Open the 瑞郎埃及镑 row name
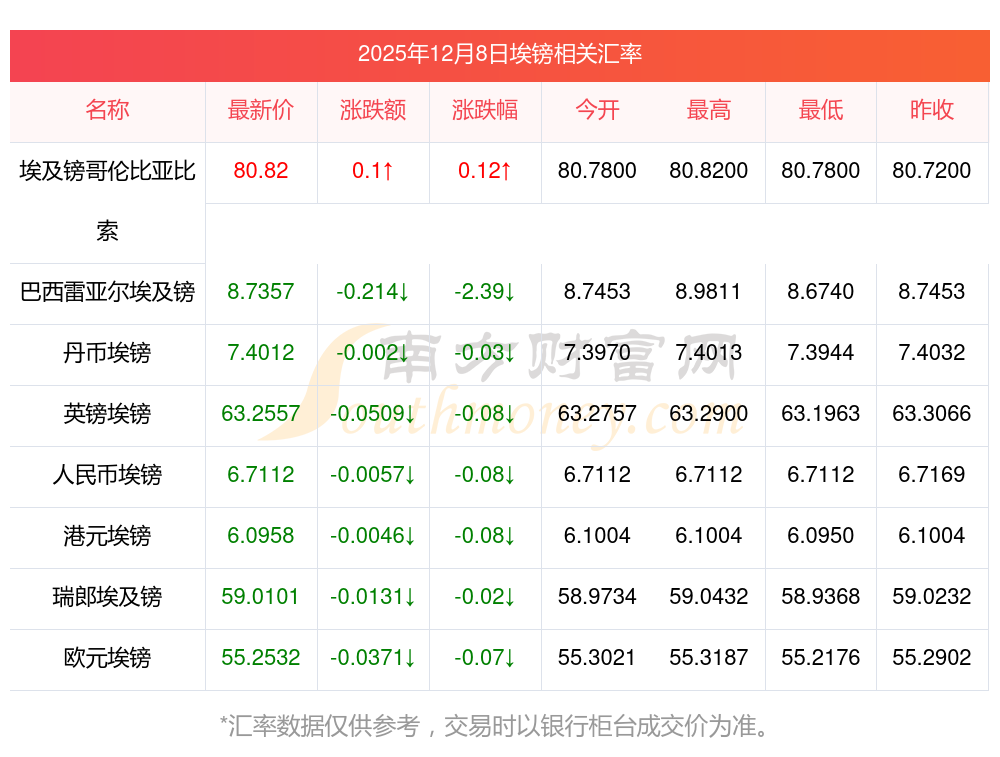 click(x=107, y=597)
